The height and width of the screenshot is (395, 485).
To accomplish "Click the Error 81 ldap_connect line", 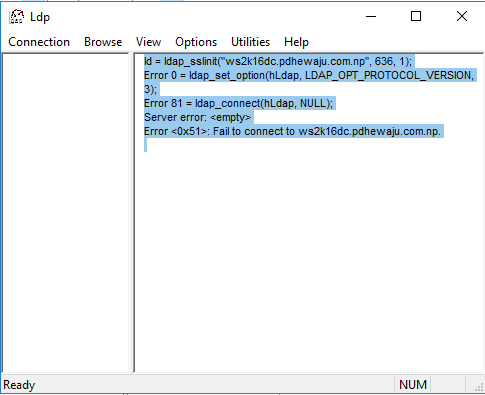I will [238, 103].
